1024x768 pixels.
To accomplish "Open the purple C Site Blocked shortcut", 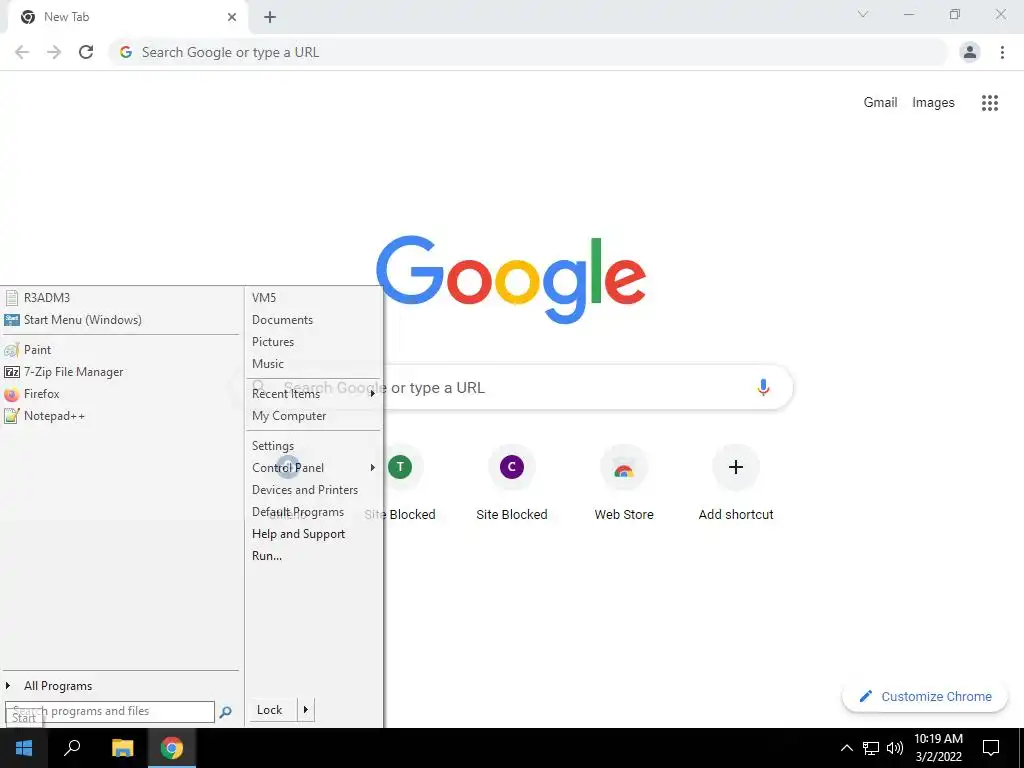I will pos(511,483).
